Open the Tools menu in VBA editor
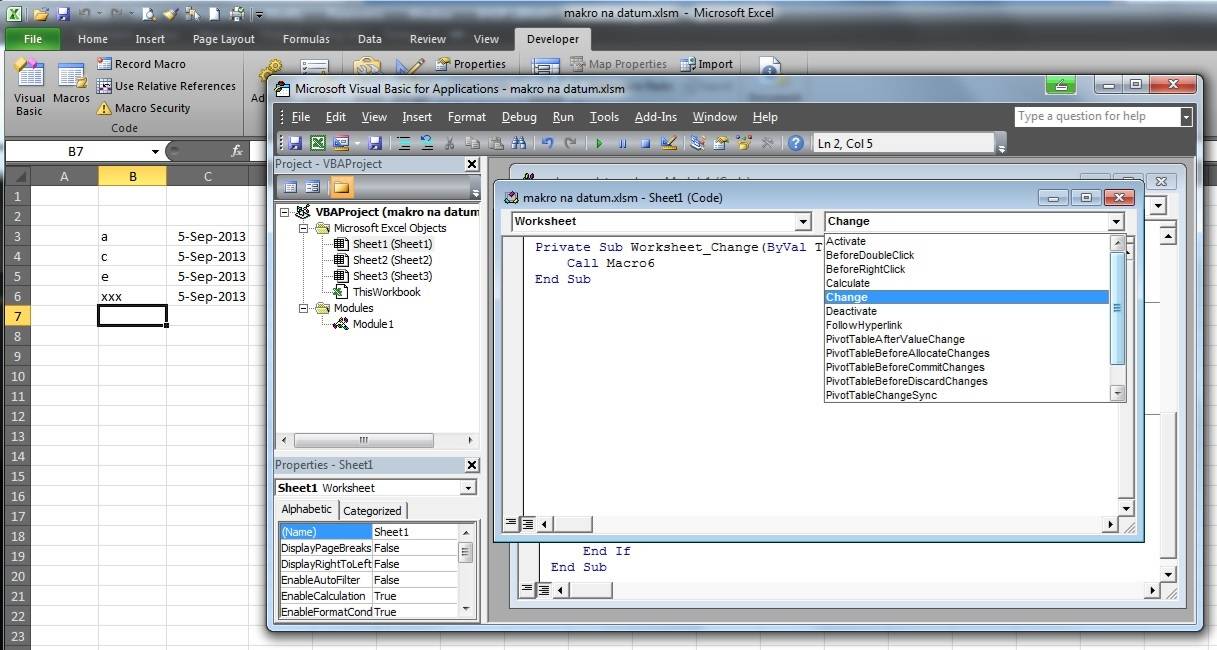Screen dimensions: 1217x650 (604, 117)
